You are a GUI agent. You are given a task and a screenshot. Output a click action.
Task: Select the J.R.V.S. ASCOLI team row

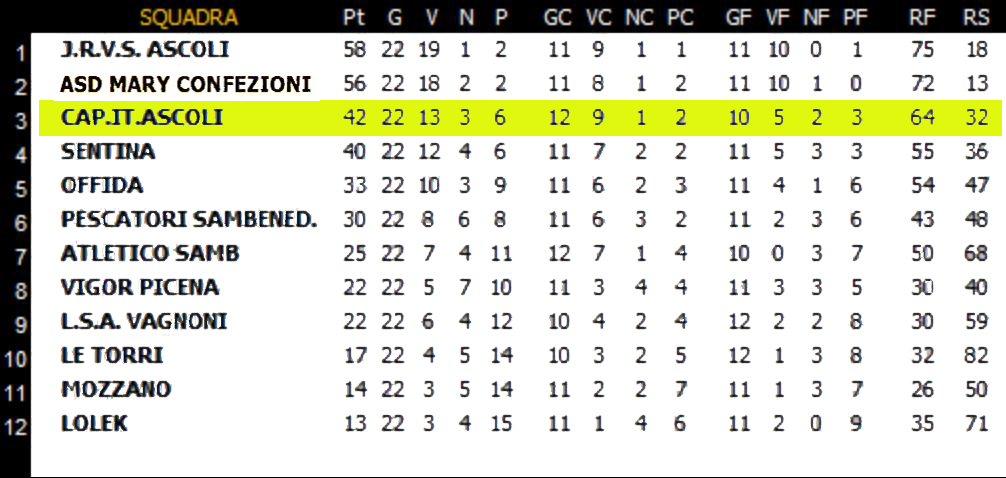pyautogui.click(x=516, y=50)
